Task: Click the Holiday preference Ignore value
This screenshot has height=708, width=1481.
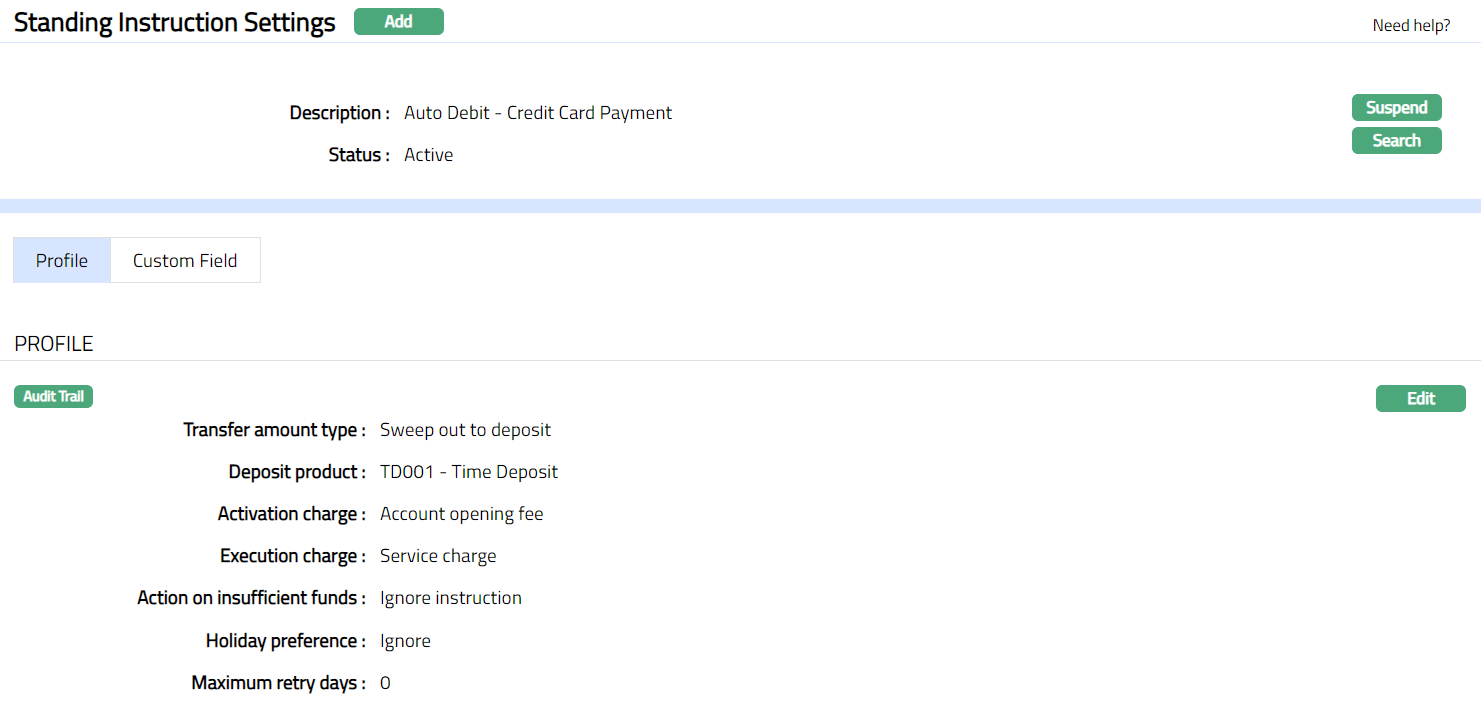Action: [405, 641]
